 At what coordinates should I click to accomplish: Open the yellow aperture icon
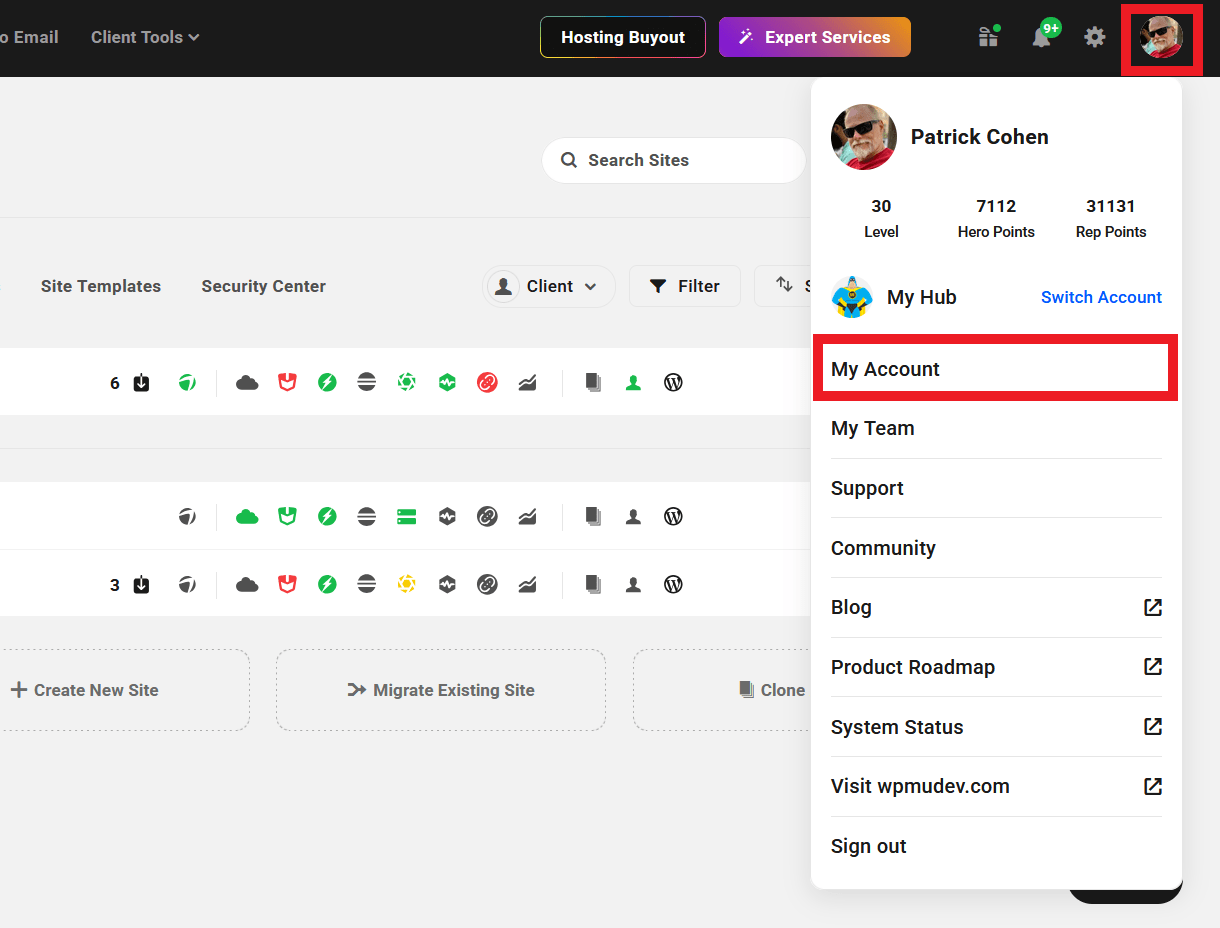[407, 584]
